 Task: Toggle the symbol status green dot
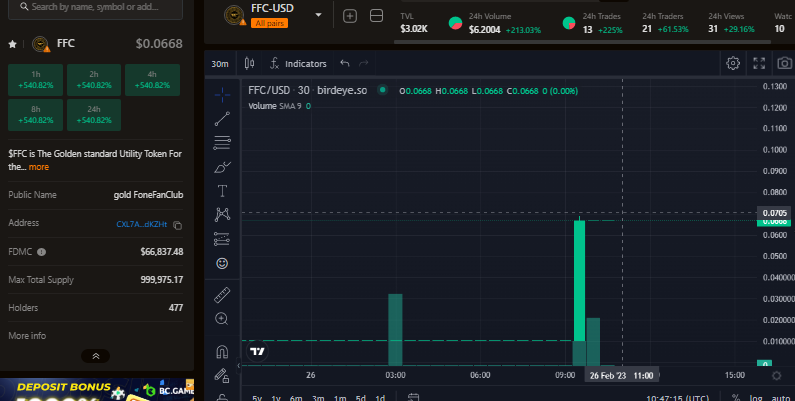click(x=383, y=90)
